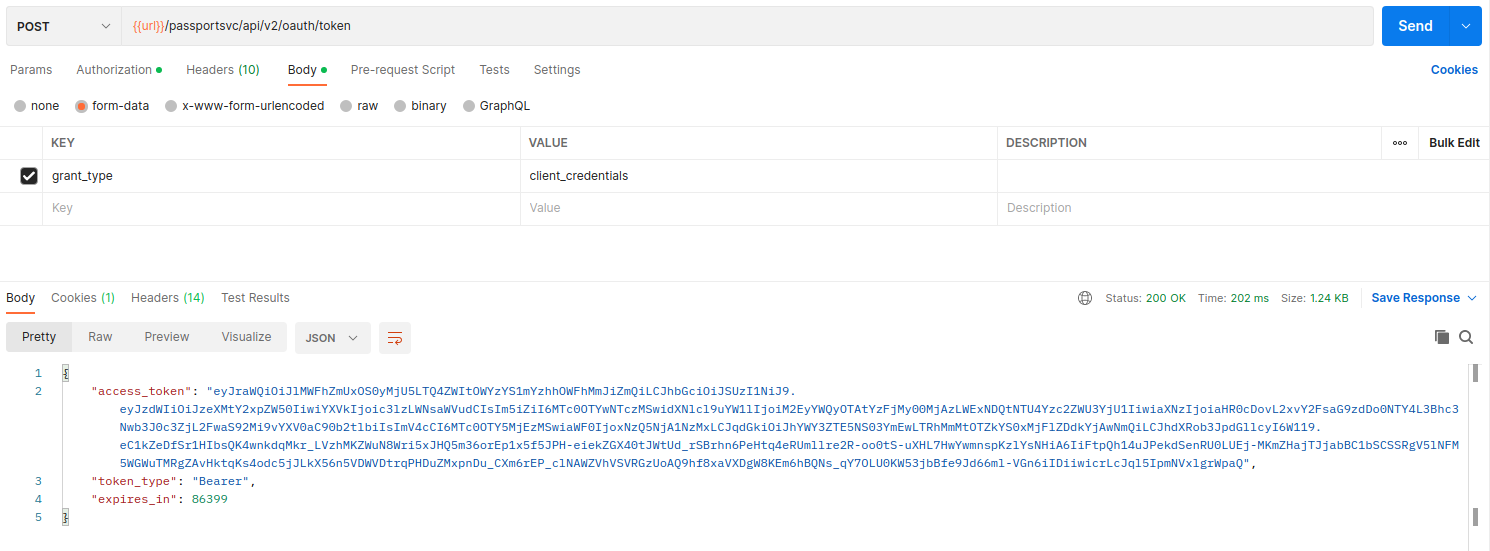Switch to the Authorization tab
The width and height of the screenshot is (1490, 551).
point(114,70)
